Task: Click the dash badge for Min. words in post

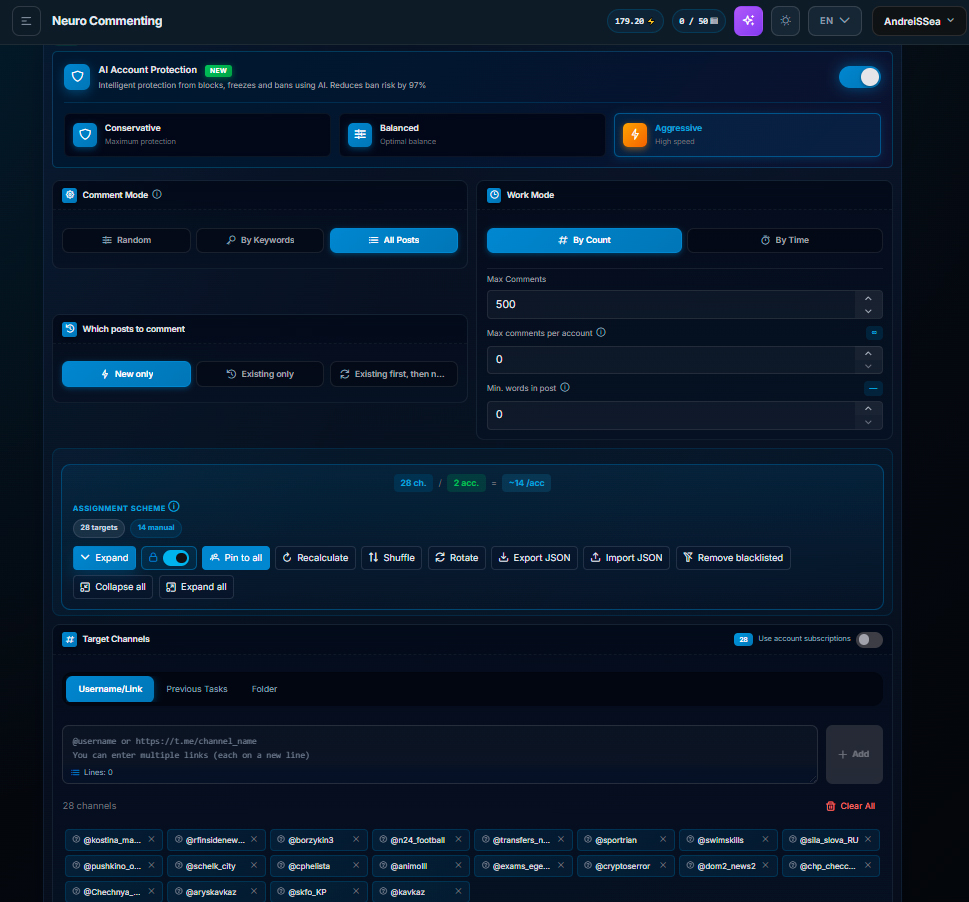Action: click(x=873, y=389)
